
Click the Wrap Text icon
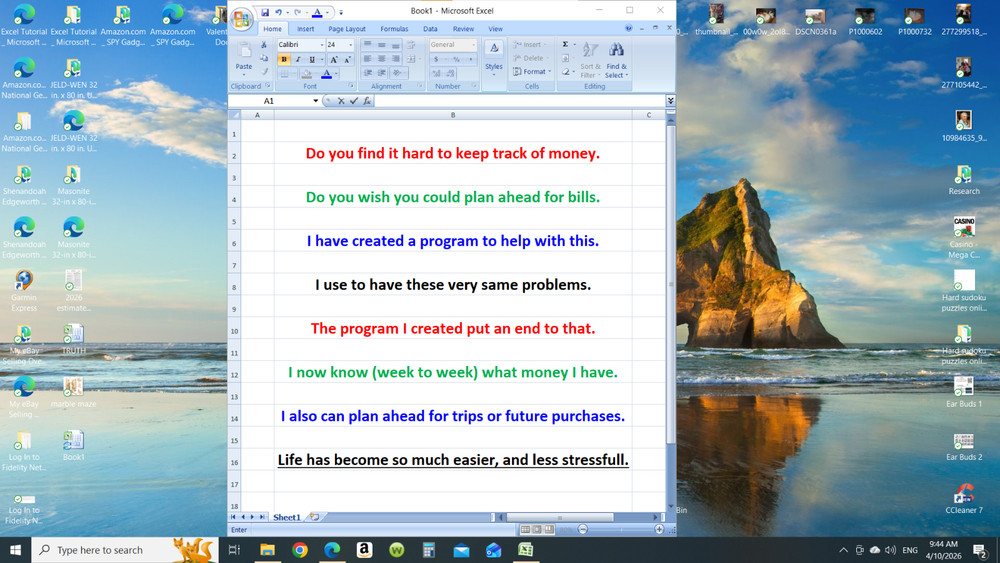411,45
